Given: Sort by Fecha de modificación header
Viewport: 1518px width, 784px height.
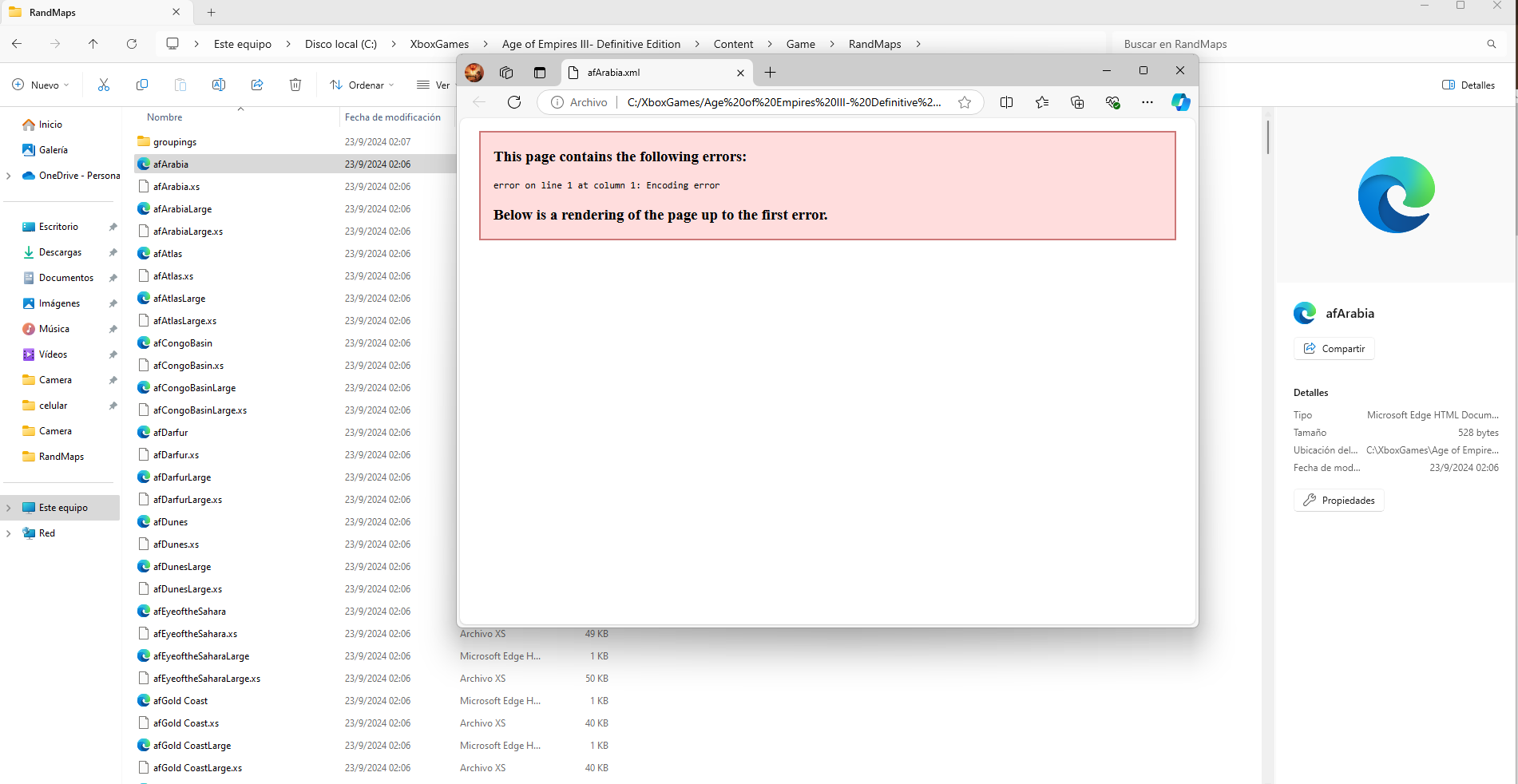Looking at the screenshot, I should pyautogui.click(x=393, y=117).
